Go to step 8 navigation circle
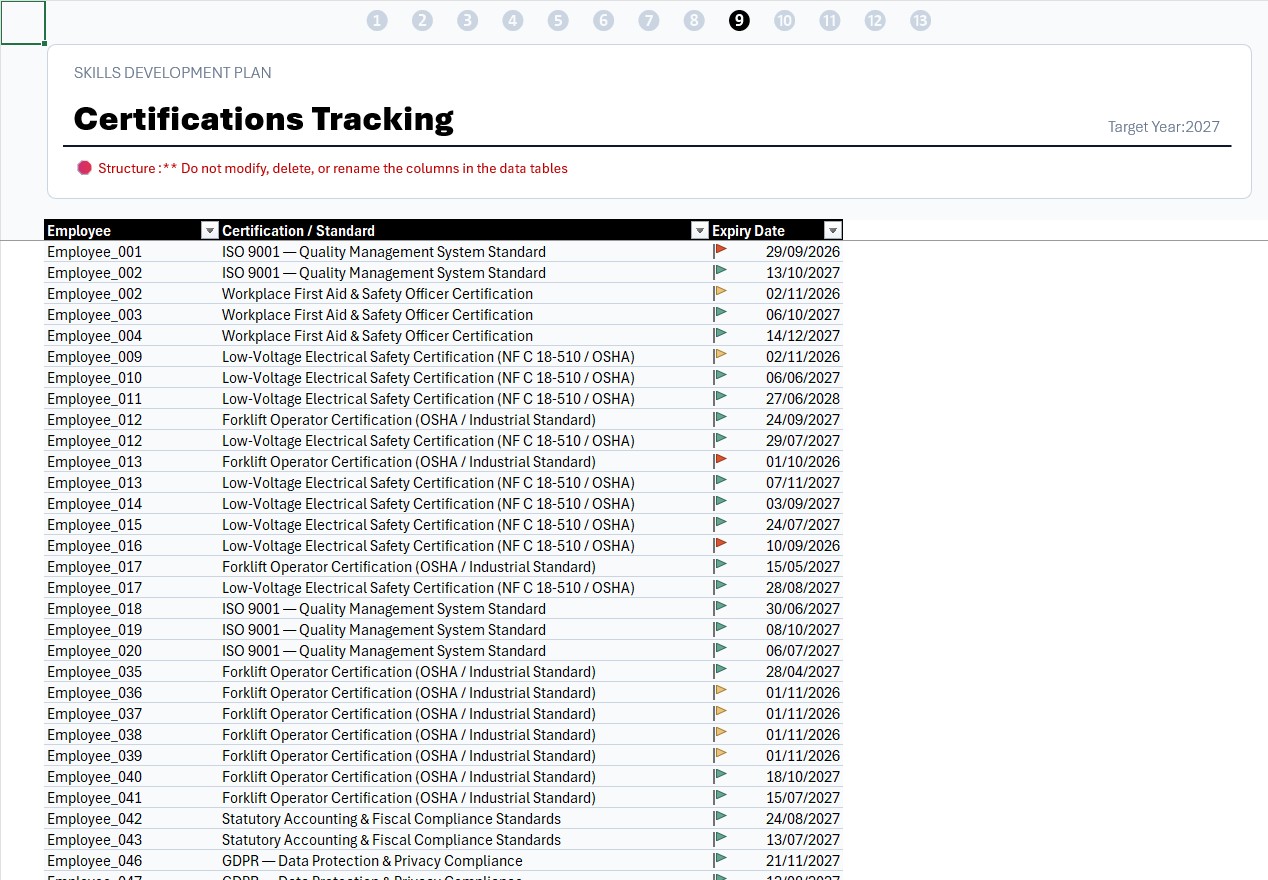Screen dimensions: 1268x880 pyautogui.click(x=694, y=20)
